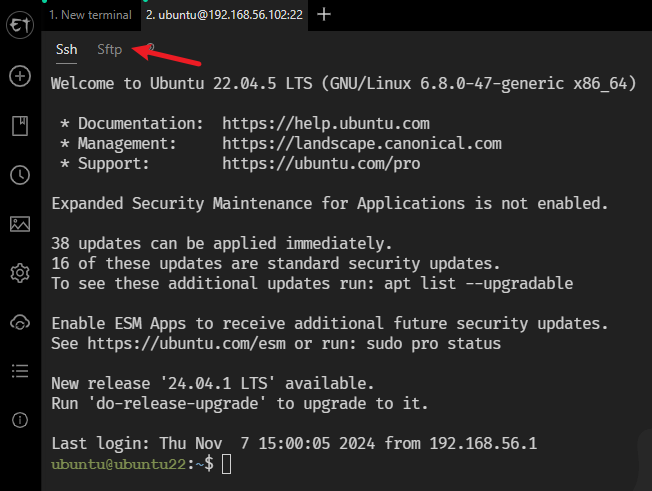The width and height of the screenshot is (652, 491).
Task: Click the 'Last login: Thu Nov 7' line
Action: coord(294,444)
